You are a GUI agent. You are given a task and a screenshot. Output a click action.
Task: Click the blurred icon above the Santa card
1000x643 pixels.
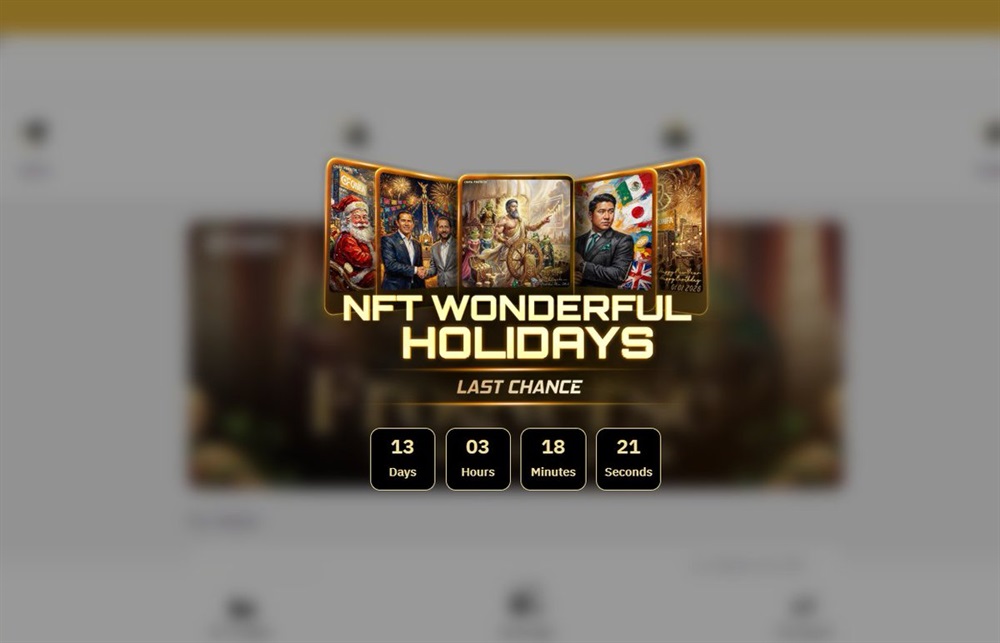357,135
